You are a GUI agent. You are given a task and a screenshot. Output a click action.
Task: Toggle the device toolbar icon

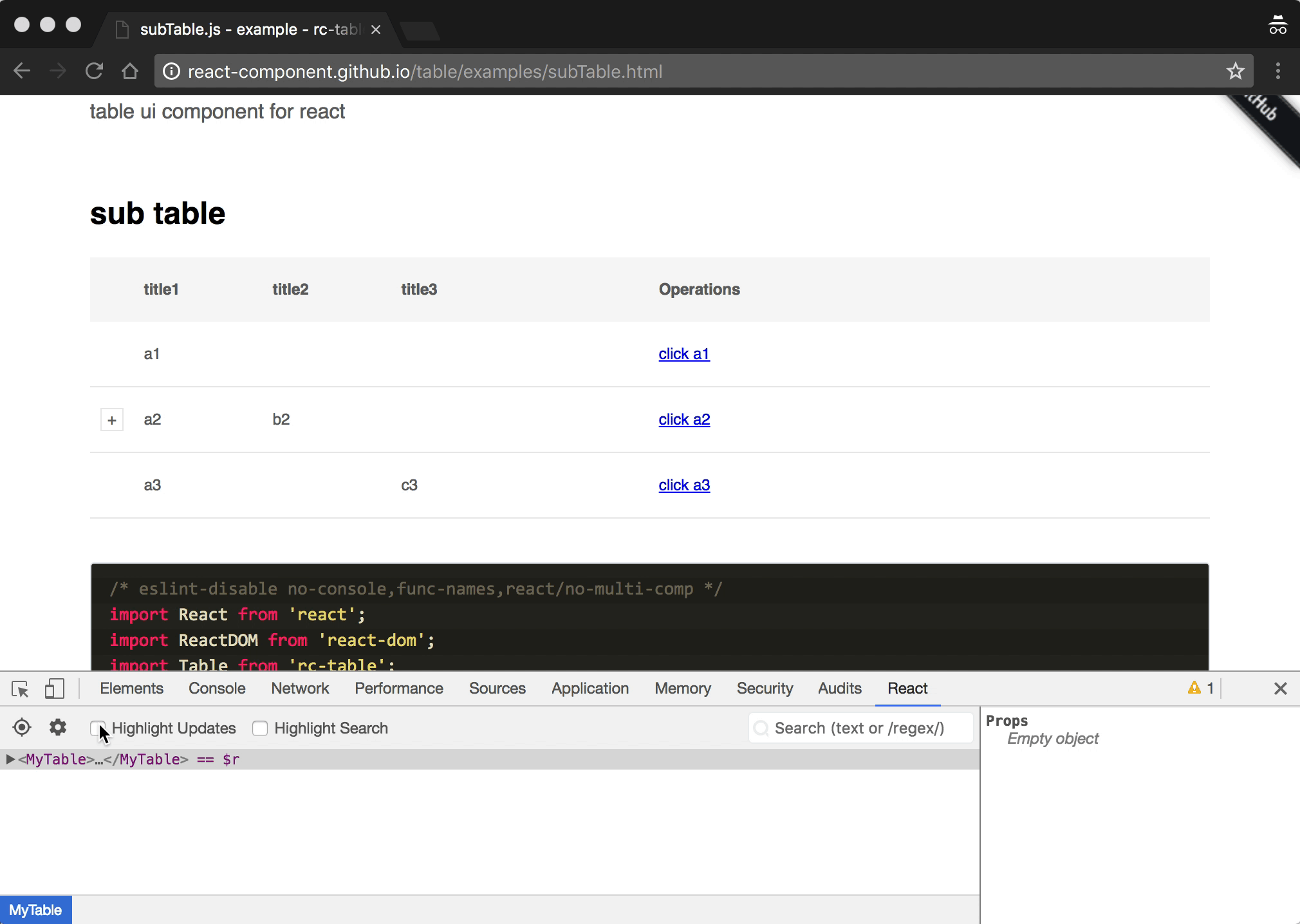(55, 689)
